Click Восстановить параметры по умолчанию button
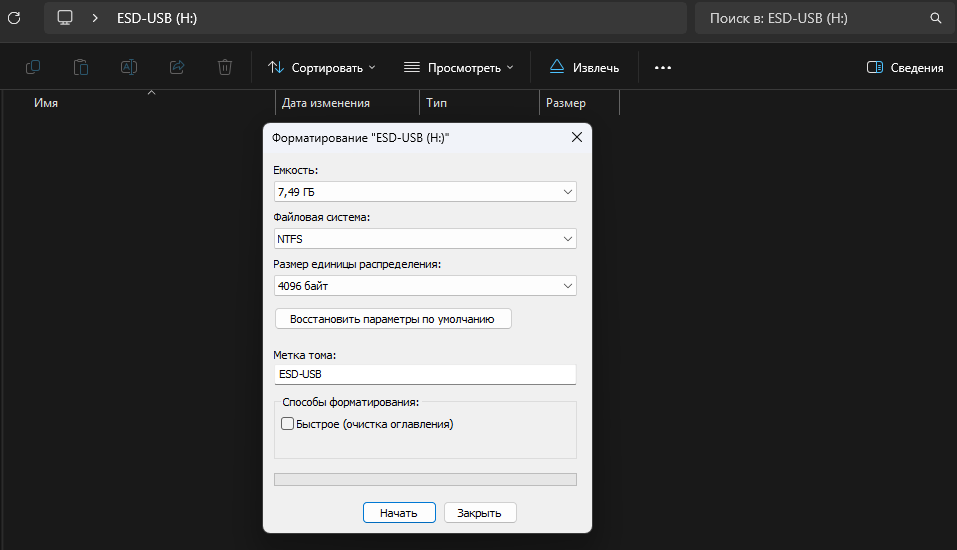This screenshot has height=550, width=957. click(392, 319)
